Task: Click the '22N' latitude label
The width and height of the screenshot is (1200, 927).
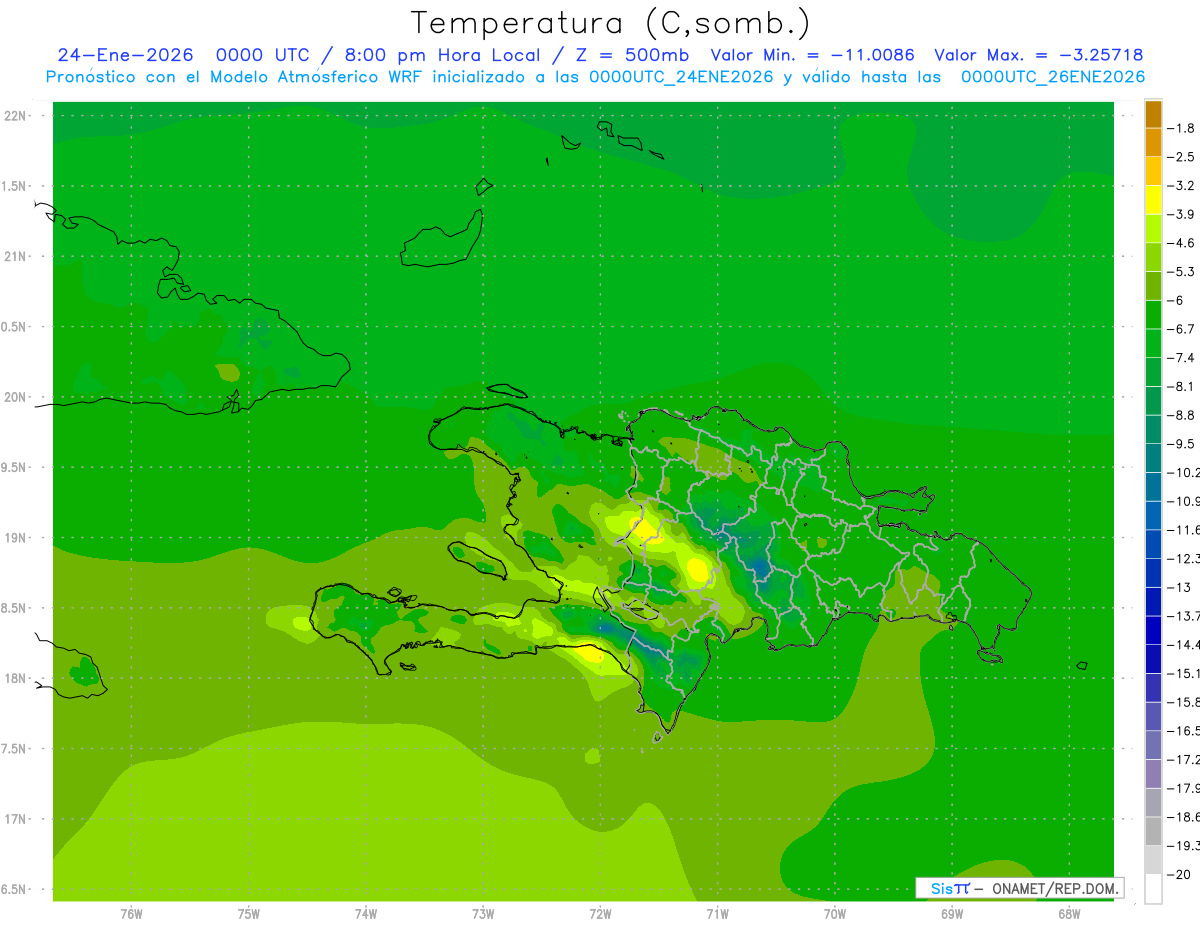Action: tap(16, 116)
